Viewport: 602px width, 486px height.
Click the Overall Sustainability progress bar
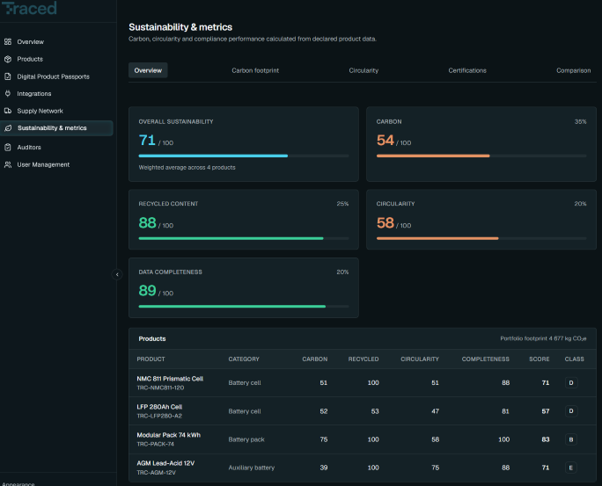243,156
